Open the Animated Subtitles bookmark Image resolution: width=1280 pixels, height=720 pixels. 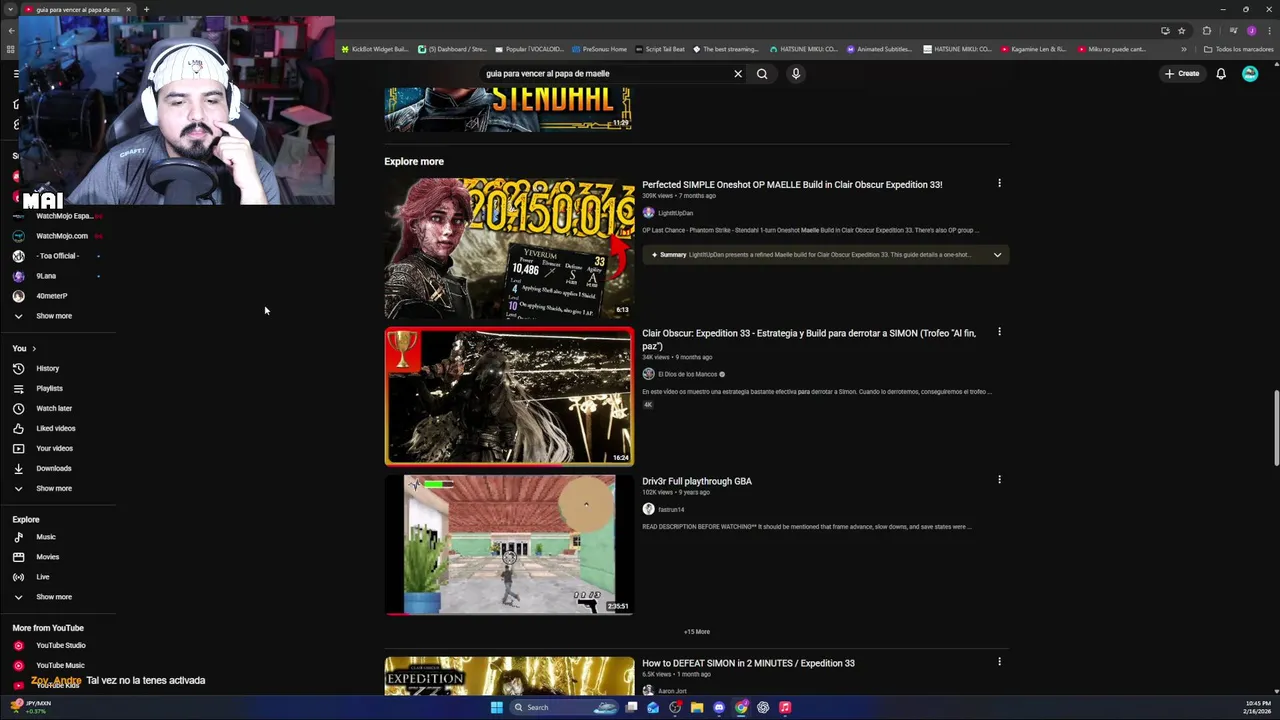[880, 49]
